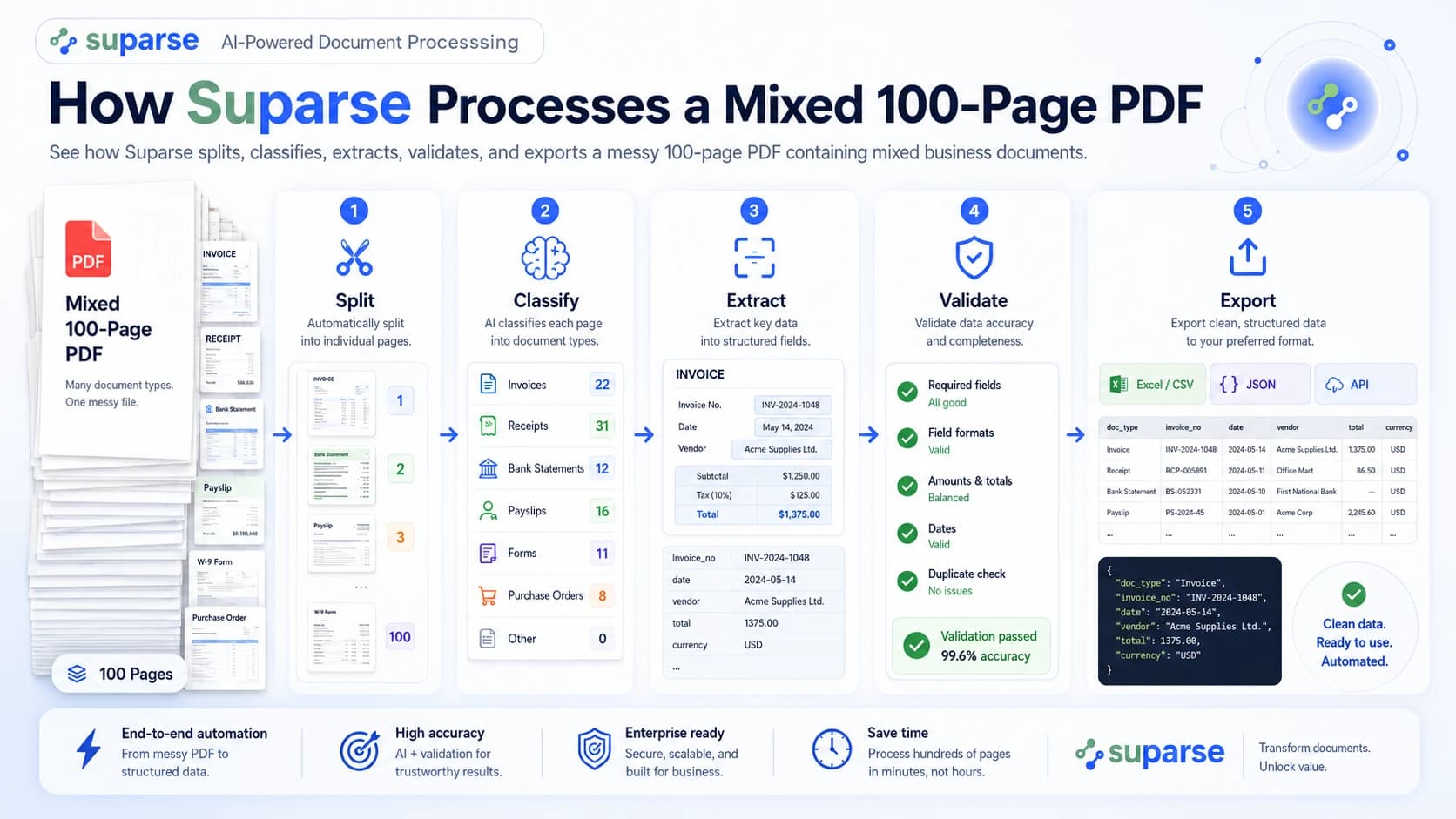The image size is (1456, 819).
Task: Click the $1,375.00 Total value
Action: coord(799,514)
